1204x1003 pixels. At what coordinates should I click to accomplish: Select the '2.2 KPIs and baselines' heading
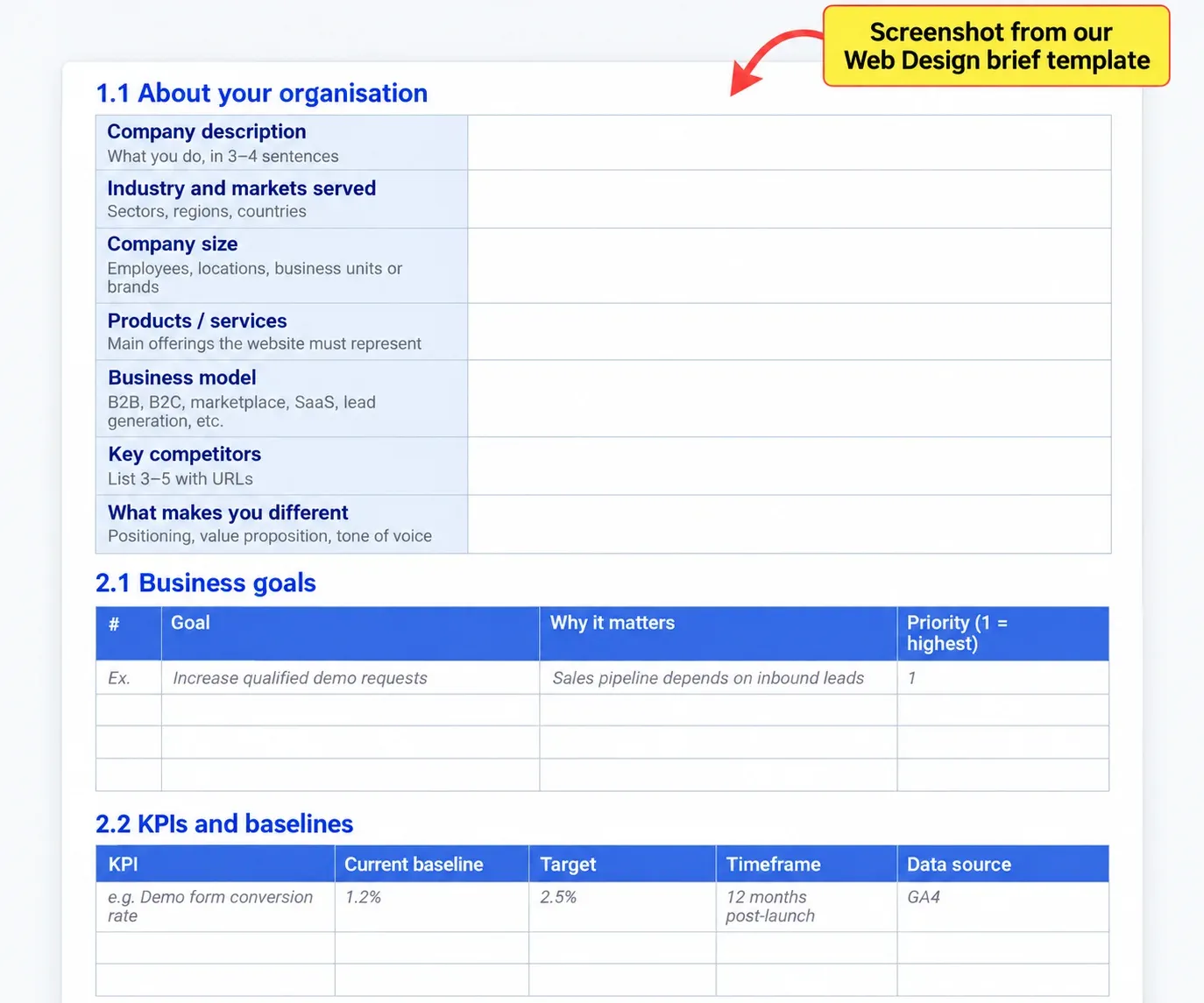pos(224,823)
